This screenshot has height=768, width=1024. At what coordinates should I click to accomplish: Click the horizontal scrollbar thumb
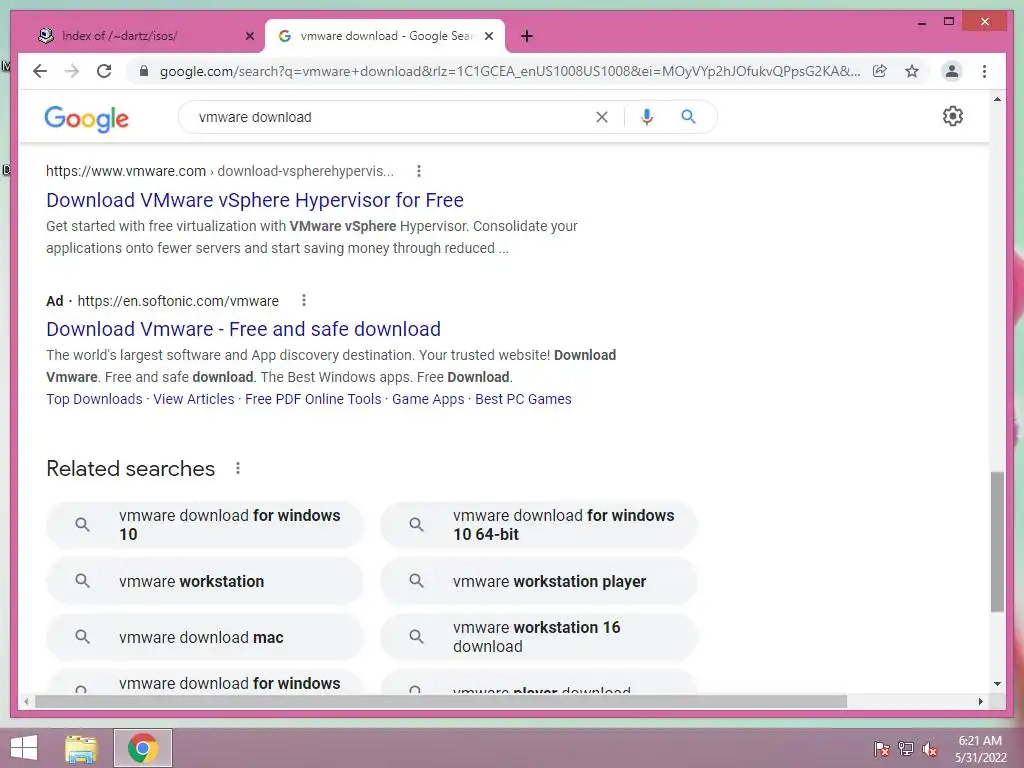click(x=441, y=701)
